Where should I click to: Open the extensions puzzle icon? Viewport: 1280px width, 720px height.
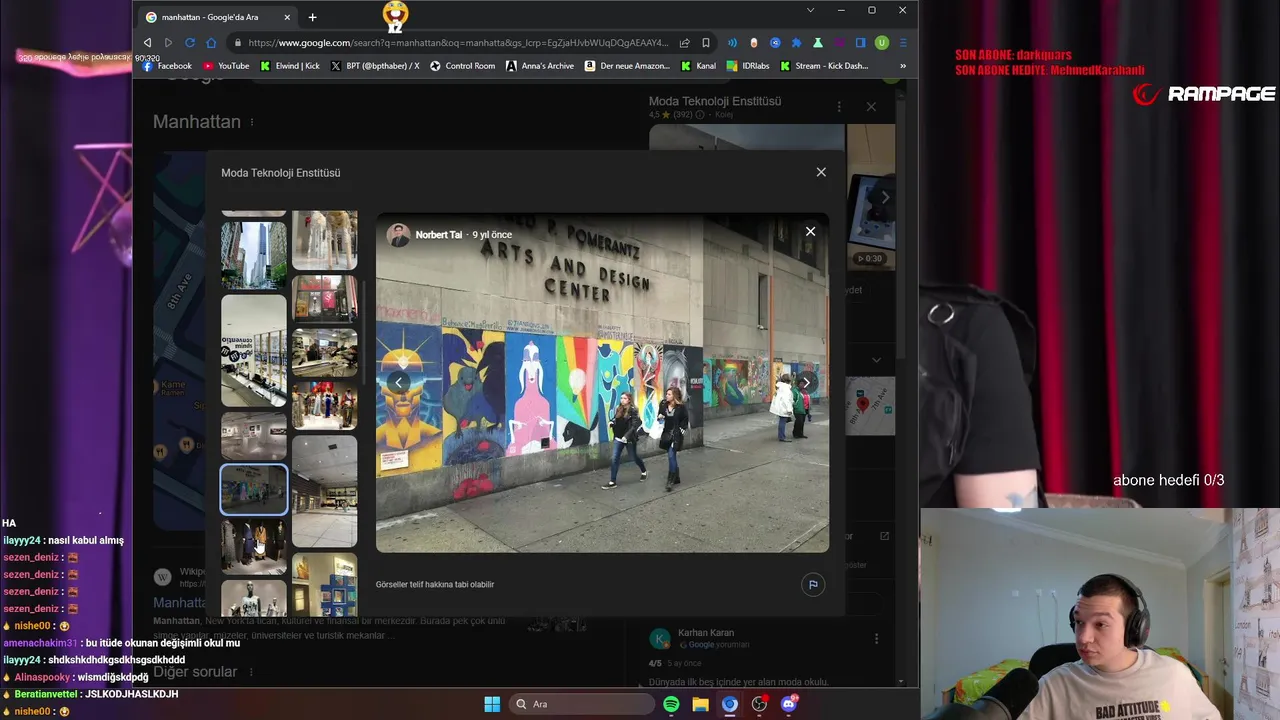click(796, 43)
